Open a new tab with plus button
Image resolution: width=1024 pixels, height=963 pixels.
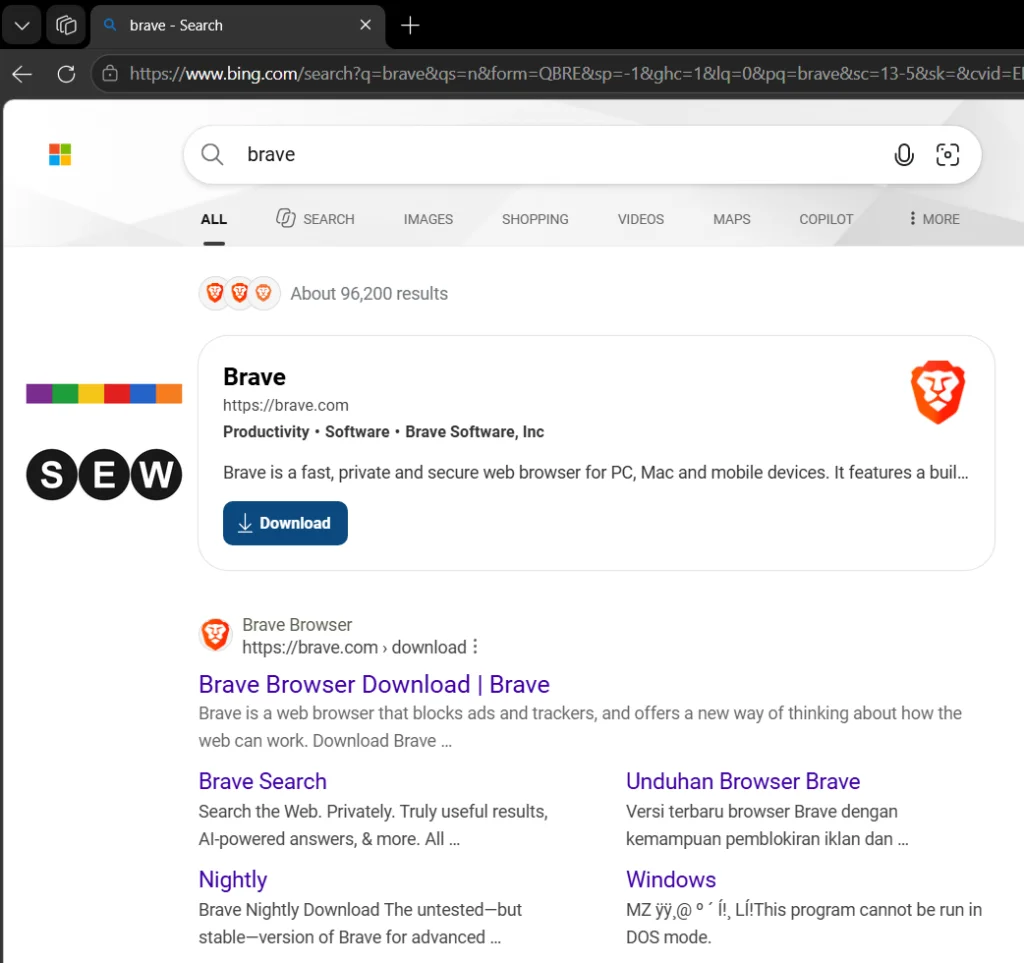pyautogui.click(x=410, y=25)
